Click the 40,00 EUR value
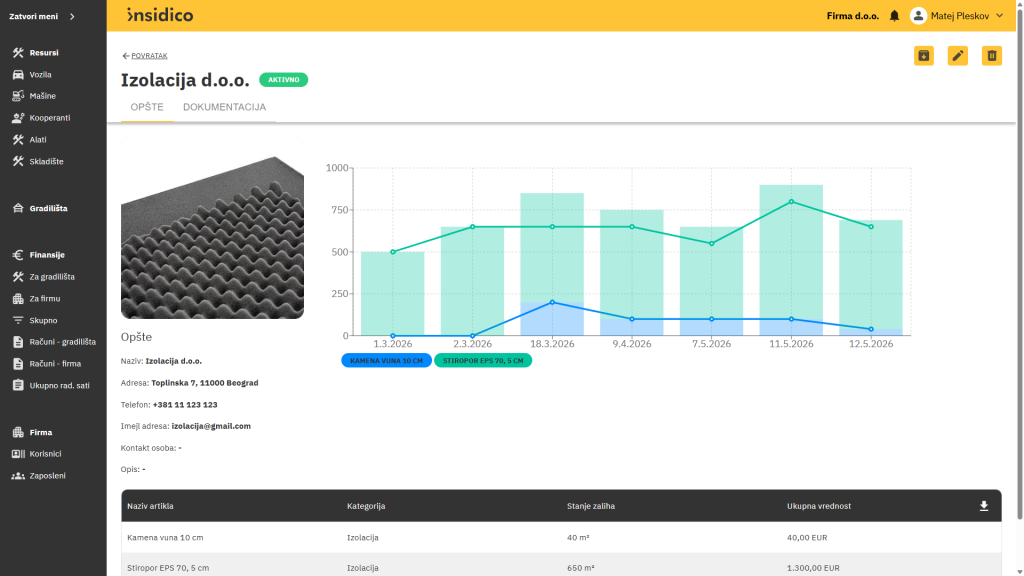 tap(807, 538)
